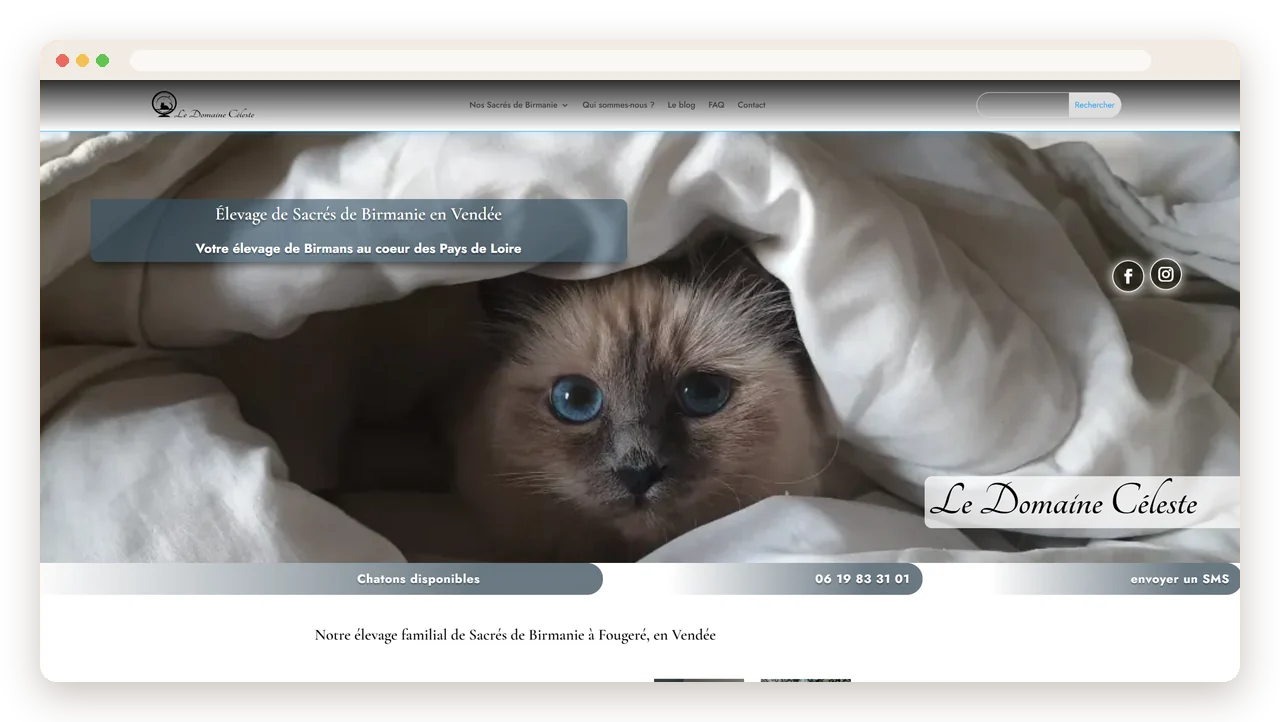
Task: Click the browser address bar
Action: 640,61
